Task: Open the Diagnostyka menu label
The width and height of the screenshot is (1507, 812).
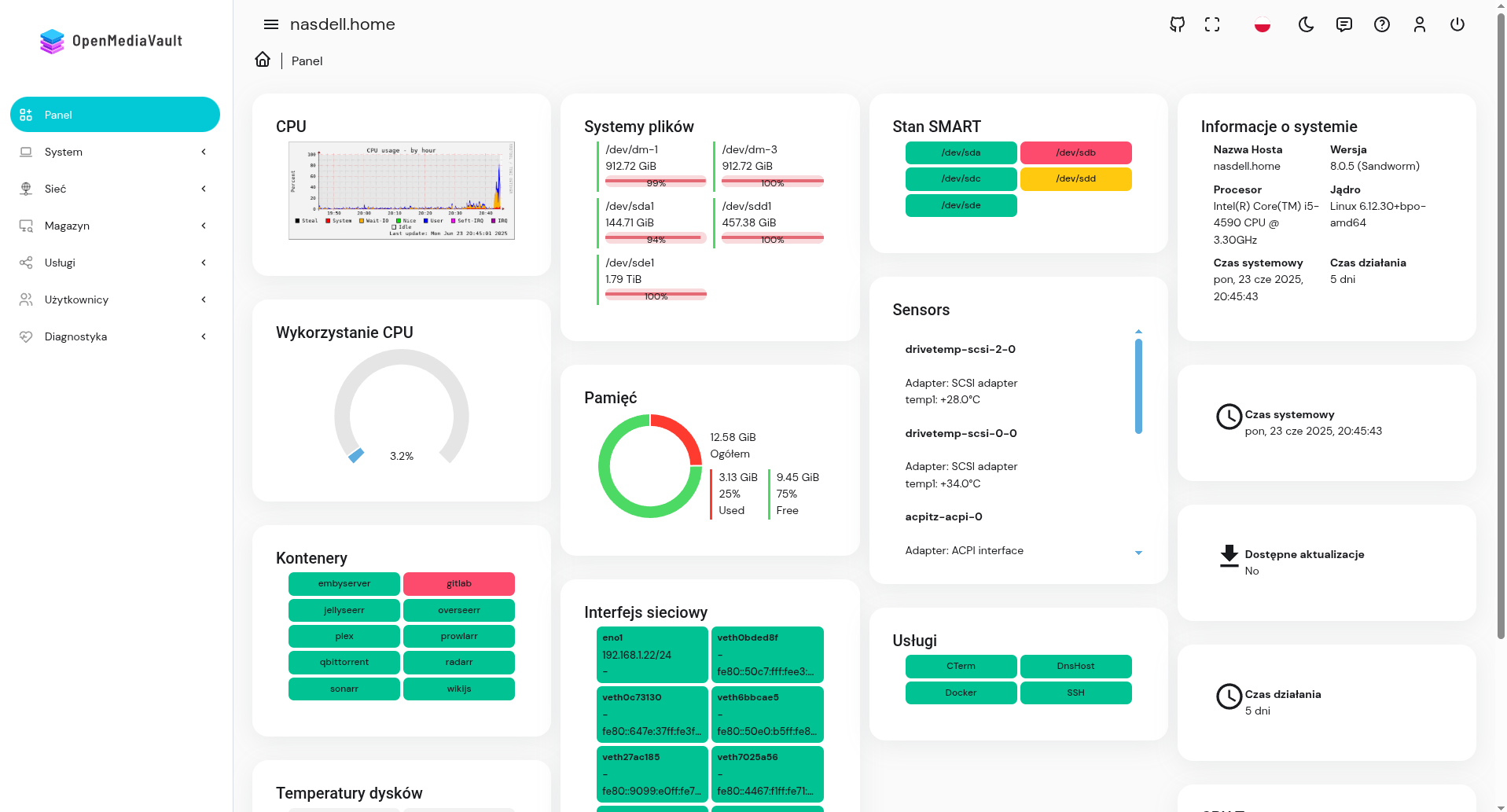Action: coord(75,336)
